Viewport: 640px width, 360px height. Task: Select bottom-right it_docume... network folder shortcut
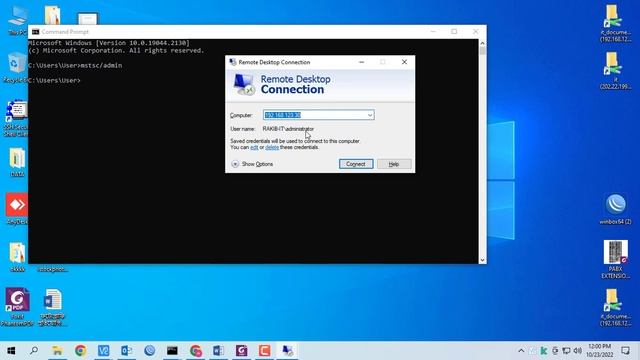[x=616, y=308]
